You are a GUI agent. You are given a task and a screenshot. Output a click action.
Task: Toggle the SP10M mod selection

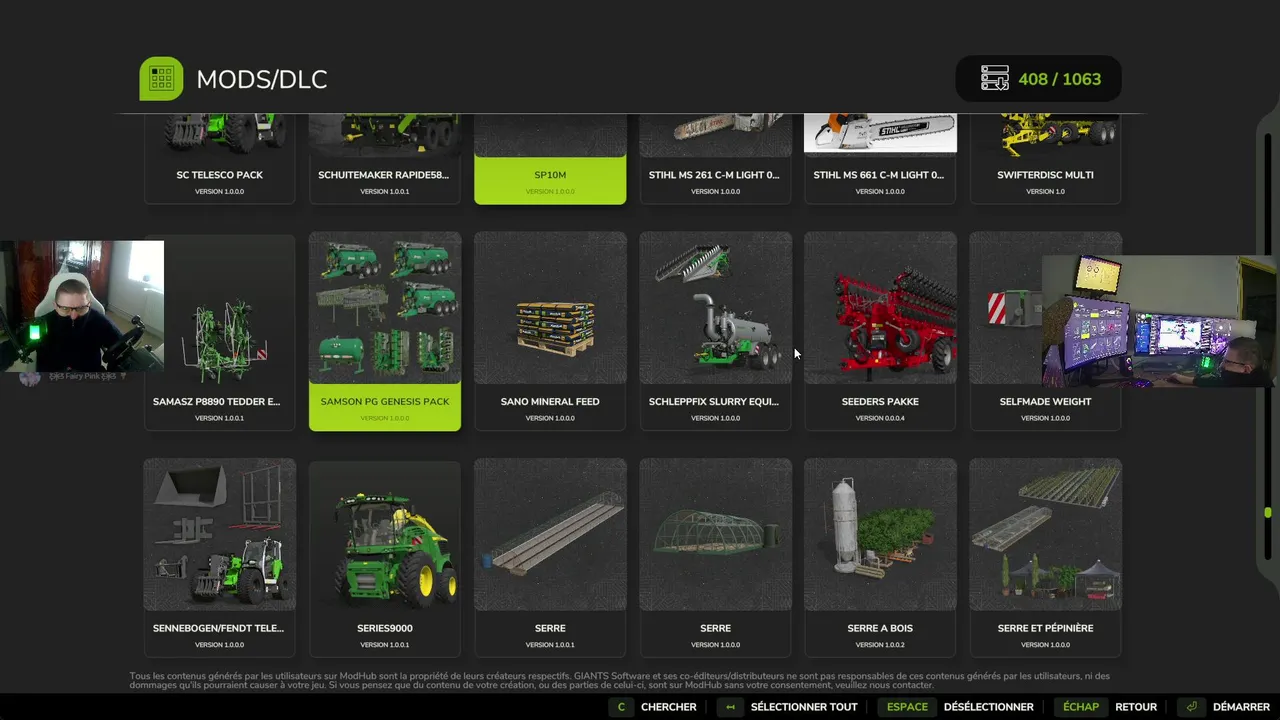(550, 158)
